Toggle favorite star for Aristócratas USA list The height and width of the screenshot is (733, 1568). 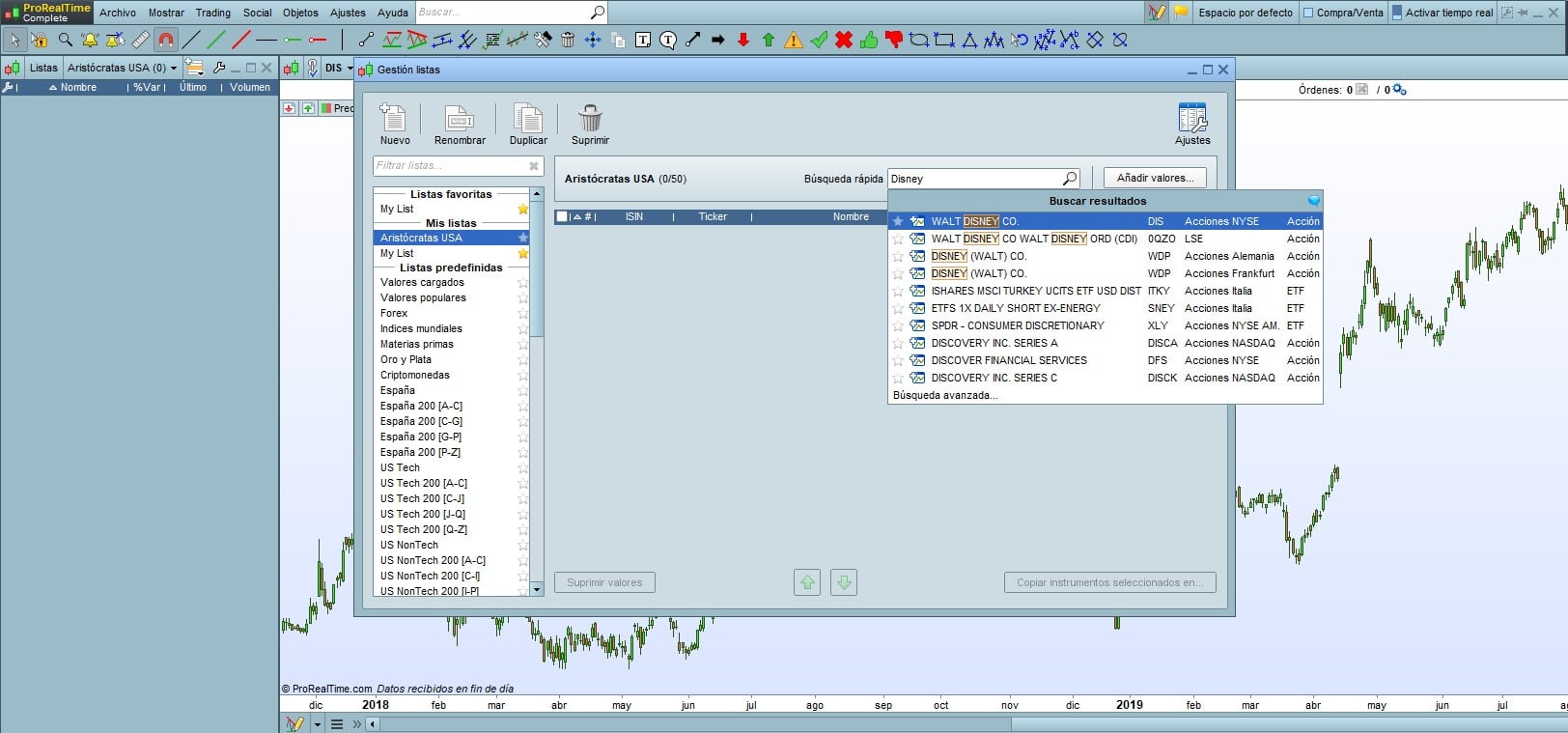coord(523,238)
